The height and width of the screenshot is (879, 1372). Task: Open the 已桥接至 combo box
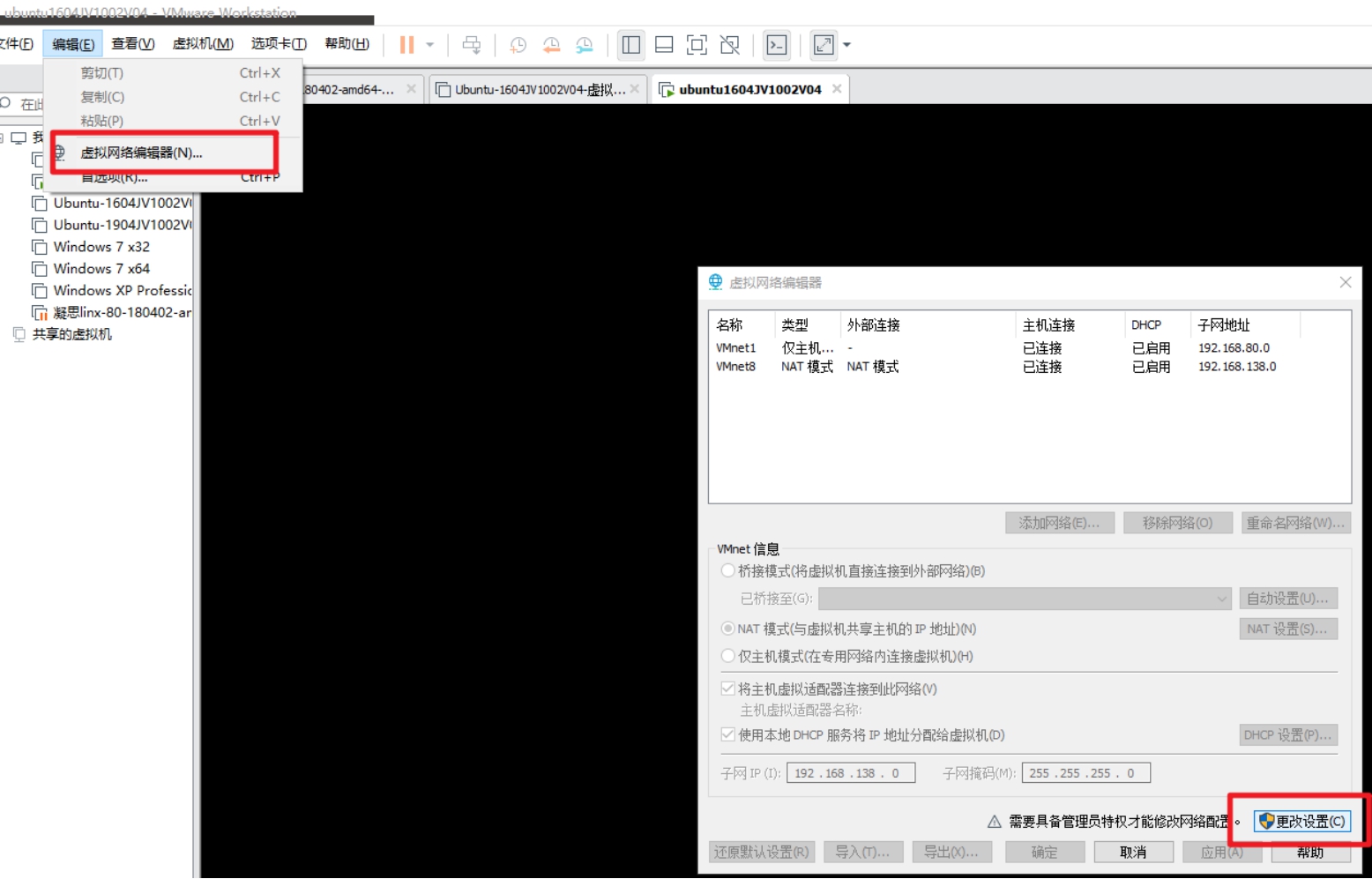click(1025, 599)
